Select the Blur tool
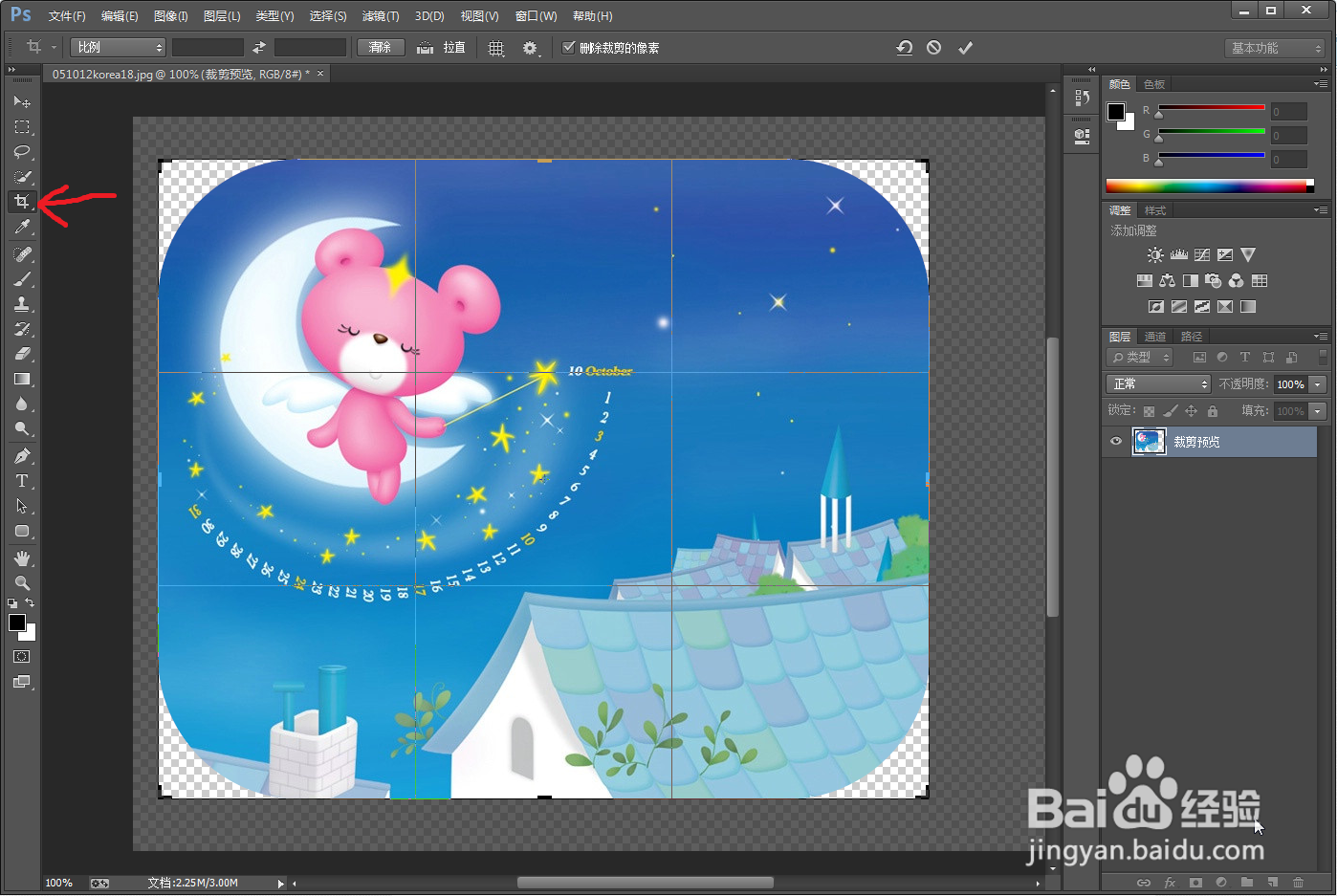 (21, 404)
